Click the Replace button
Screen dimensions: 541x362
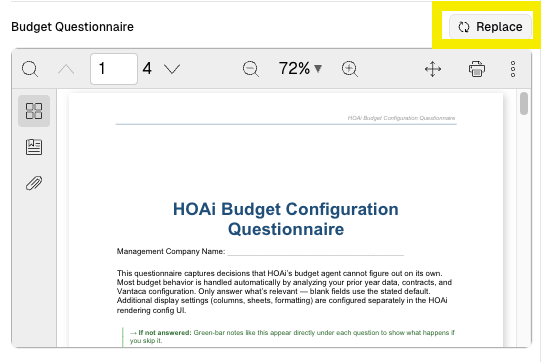point(490,27)
